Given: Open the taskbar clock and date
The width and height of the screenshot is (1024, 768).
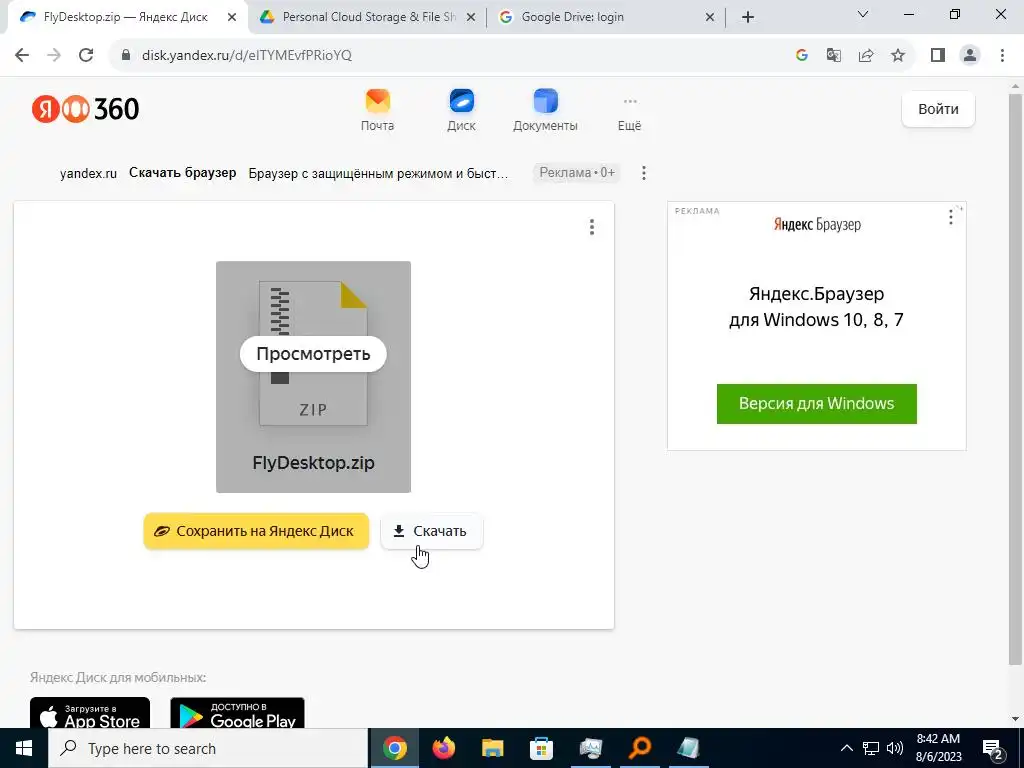Looking at the screenshot, I should [x=938, y=748].
